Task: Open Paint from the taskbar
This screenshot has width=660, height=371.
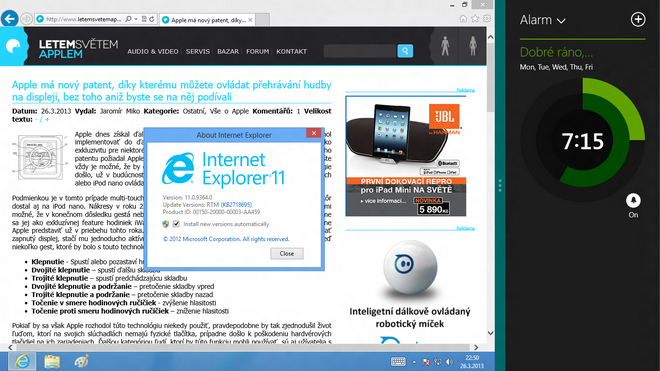Action: point(81,362)
